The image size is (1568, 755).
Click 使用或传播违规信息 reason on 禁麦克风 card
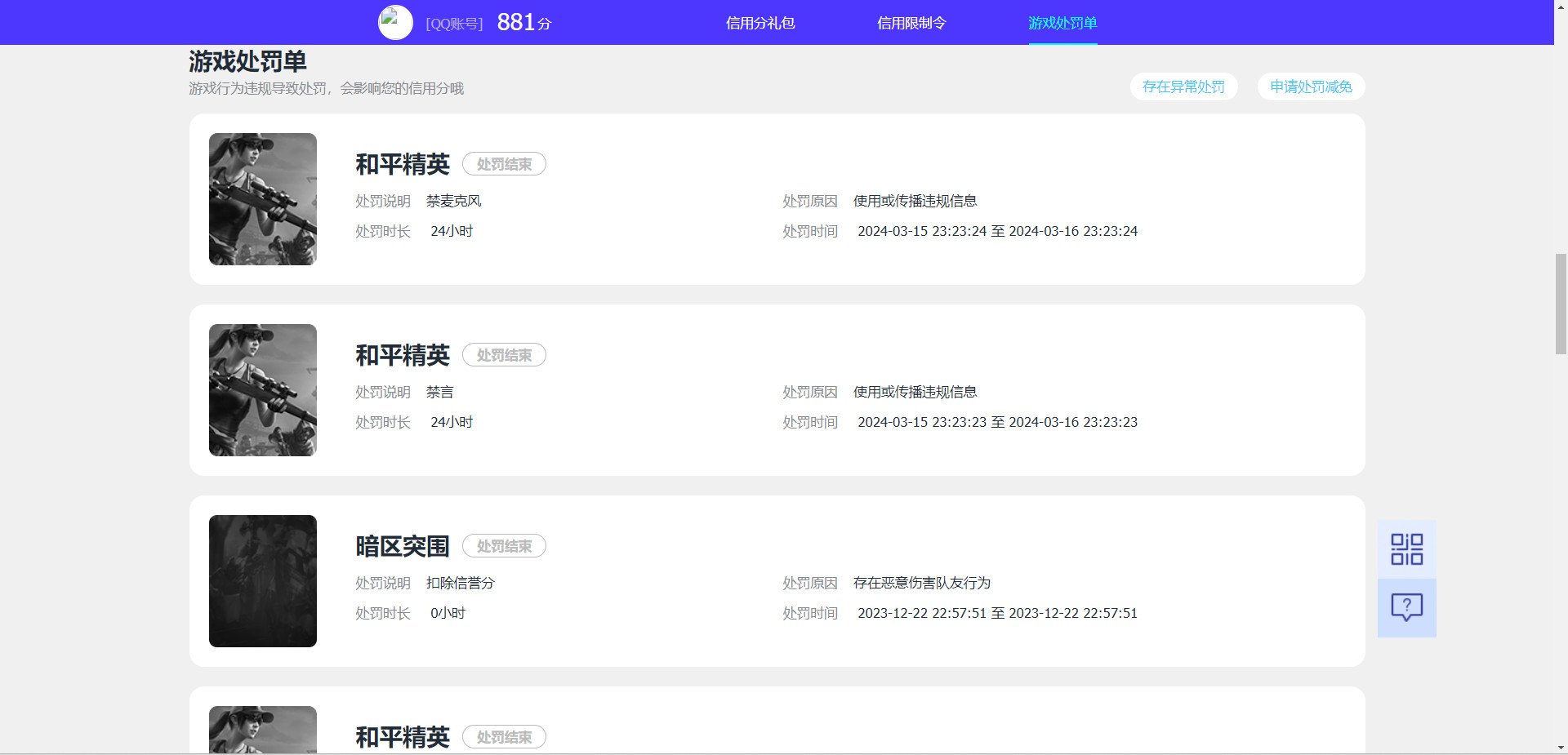point(915,201)
